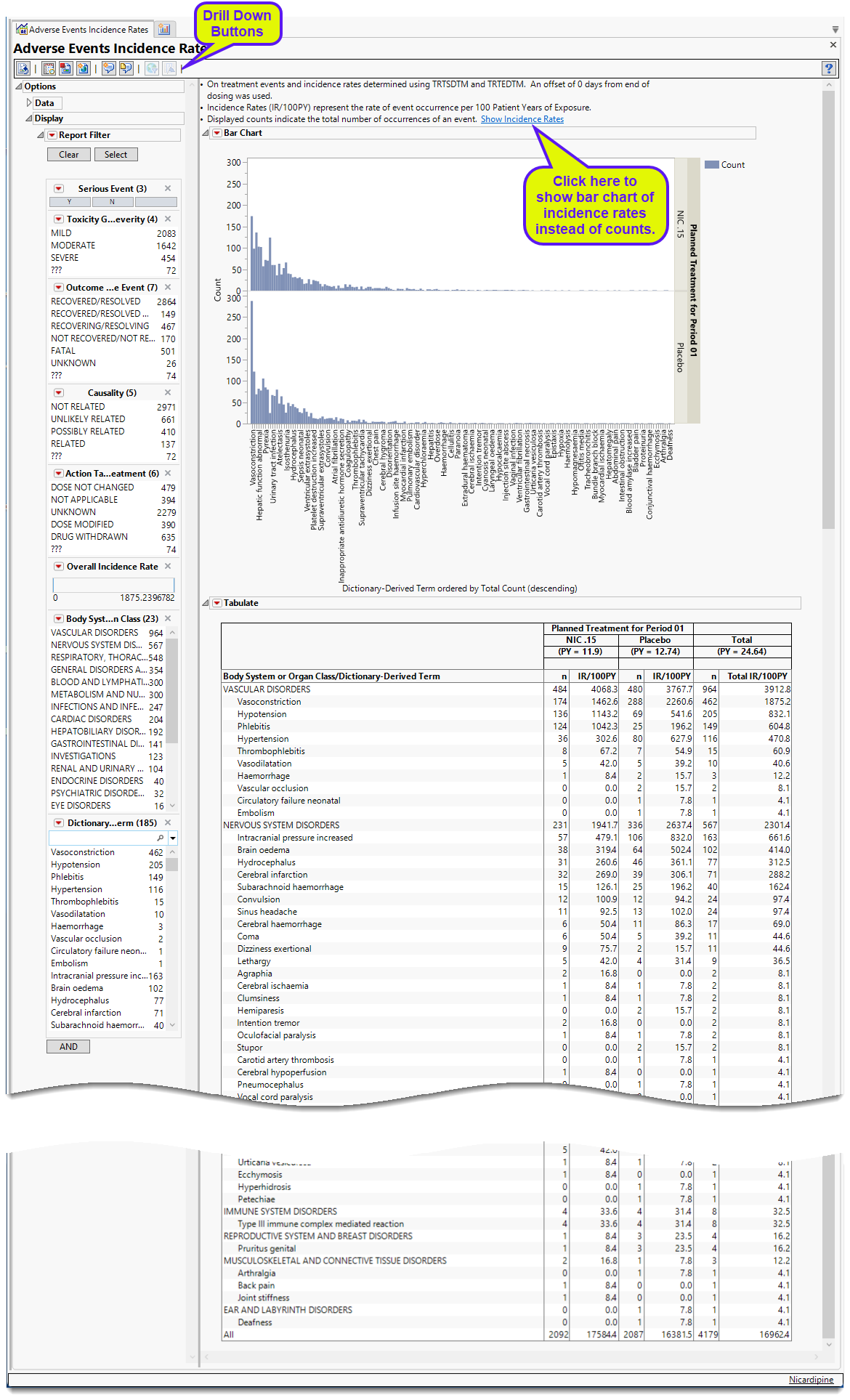Click the Dictionary term search input field
The width and height of the screenshot is (850, 1400).
click(108, 838)
